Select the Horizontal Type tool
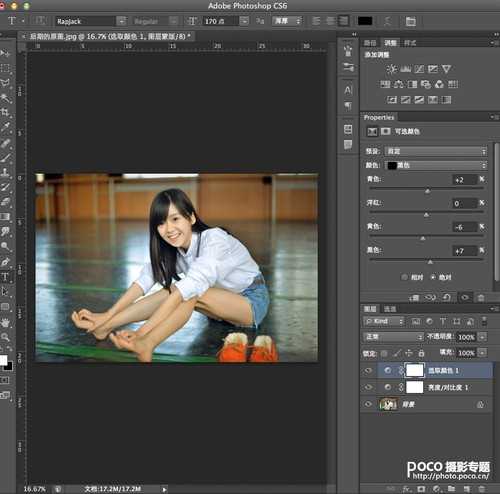Screen dimensions: 500x494 5,277
